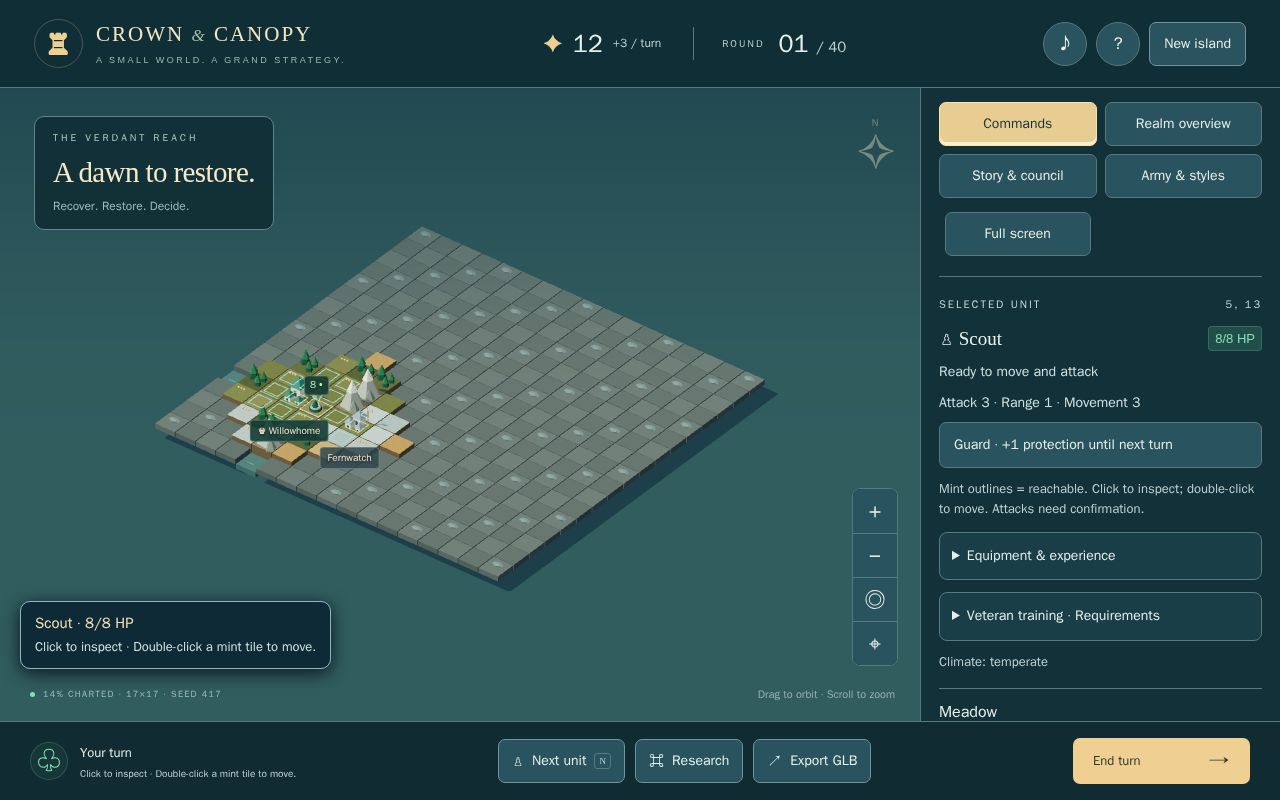Zoom out with the minus button

pos(875,556)
